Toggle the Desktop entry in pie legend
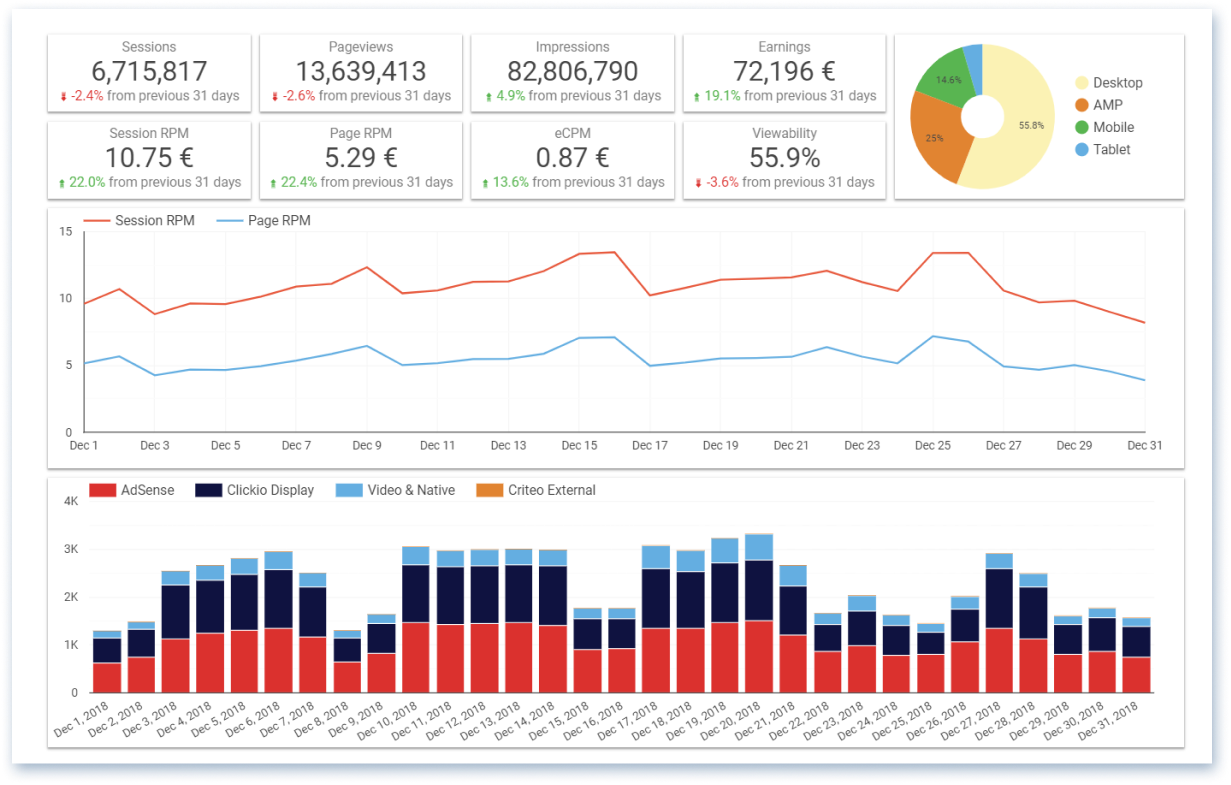 [1117, 83]
